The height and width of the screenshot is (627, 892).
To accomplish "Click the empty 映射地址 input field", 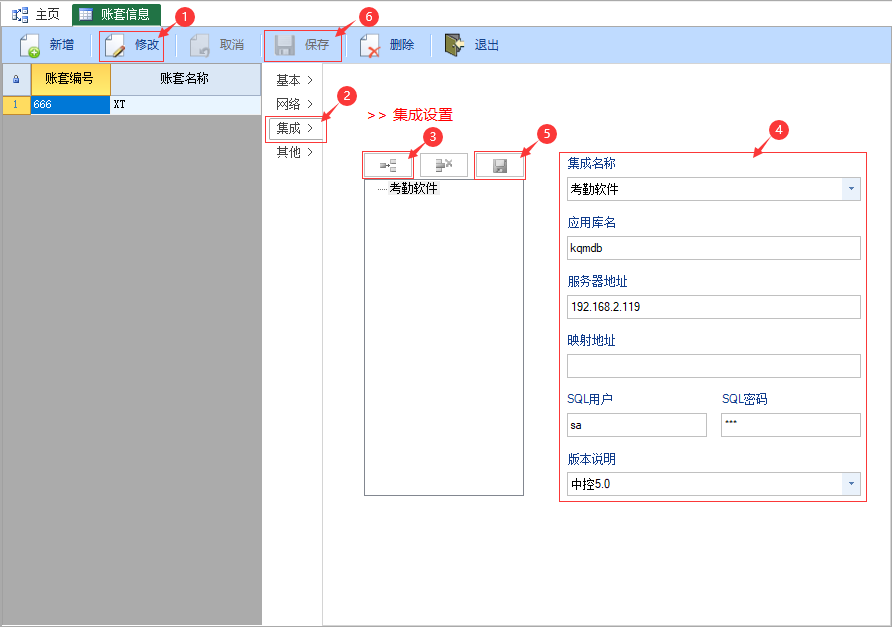I will coord(713,366).
